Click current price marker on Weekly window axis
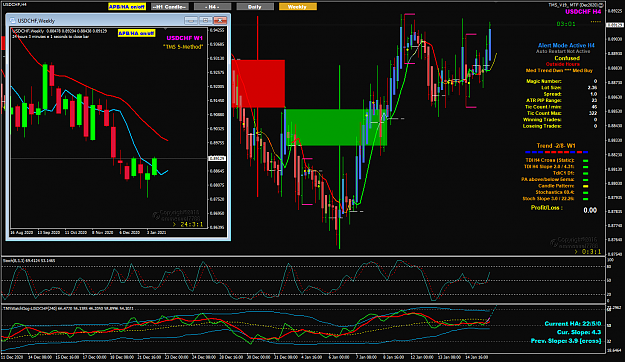Viewport: 625px width, 362px height. point(217,159)
